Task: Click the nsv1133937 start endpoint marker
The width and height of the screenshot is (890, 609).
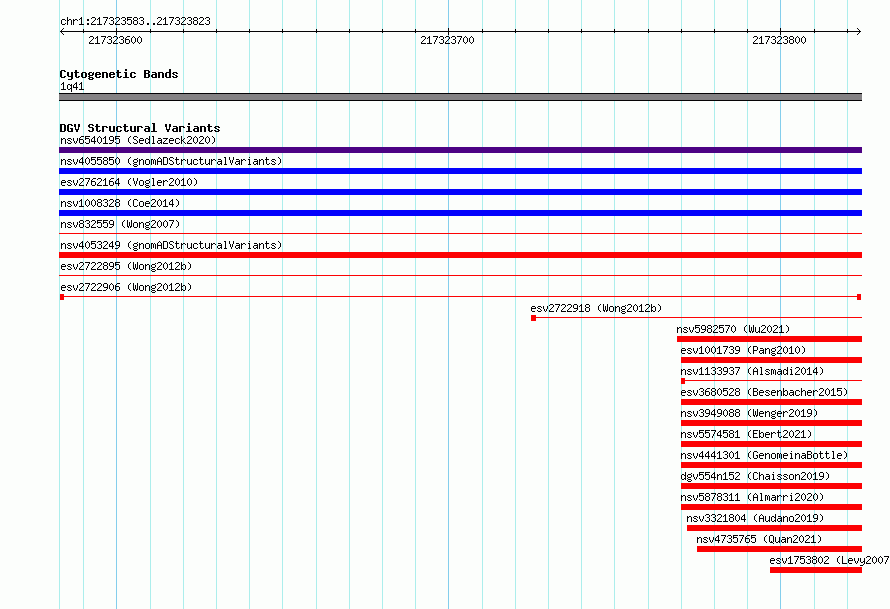Action: pos(683,381)
